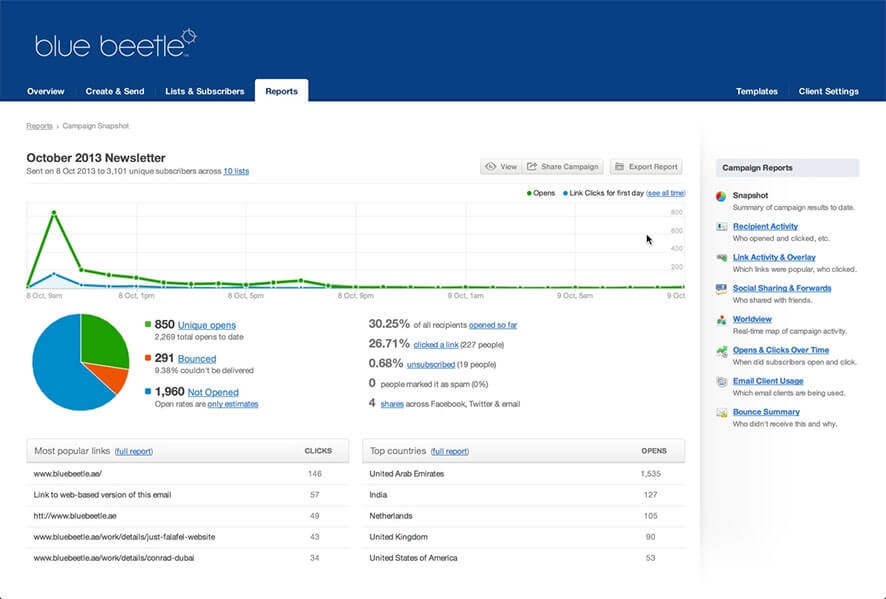Click the Opens & Clicks Over Time icon
This screenshot has height=599, width=886.
722,351
